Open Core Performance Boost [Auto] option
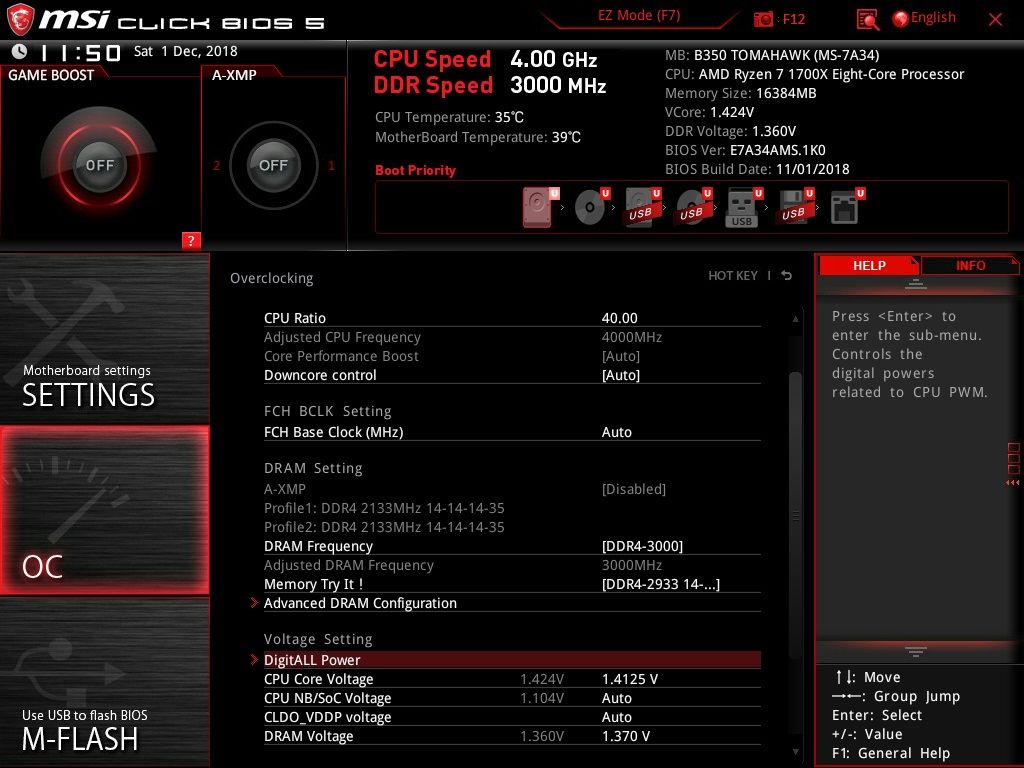 pos(620,357)
